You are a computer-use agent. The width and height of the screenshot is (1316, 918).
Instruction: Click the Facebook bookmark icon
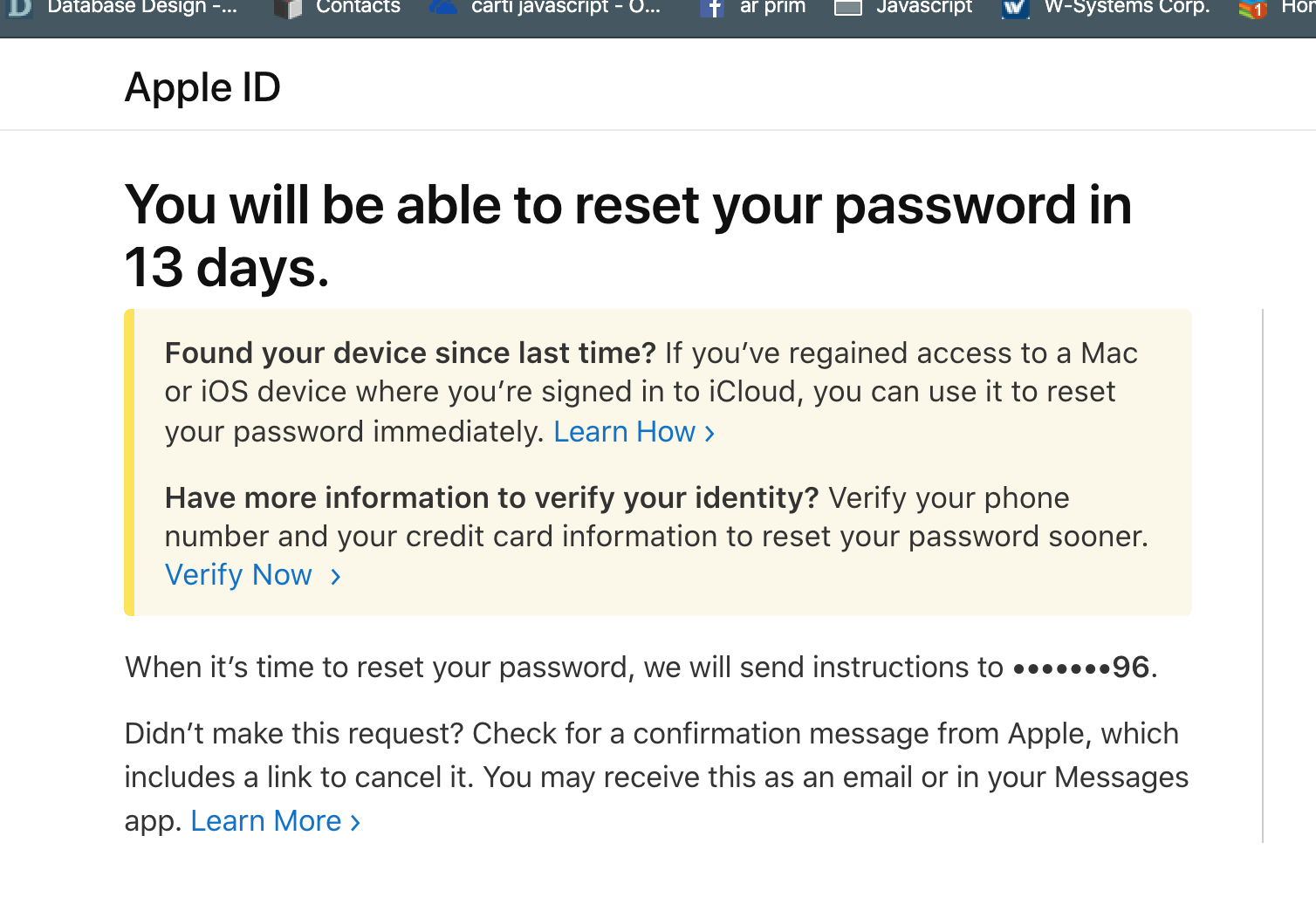pos(712,8)
